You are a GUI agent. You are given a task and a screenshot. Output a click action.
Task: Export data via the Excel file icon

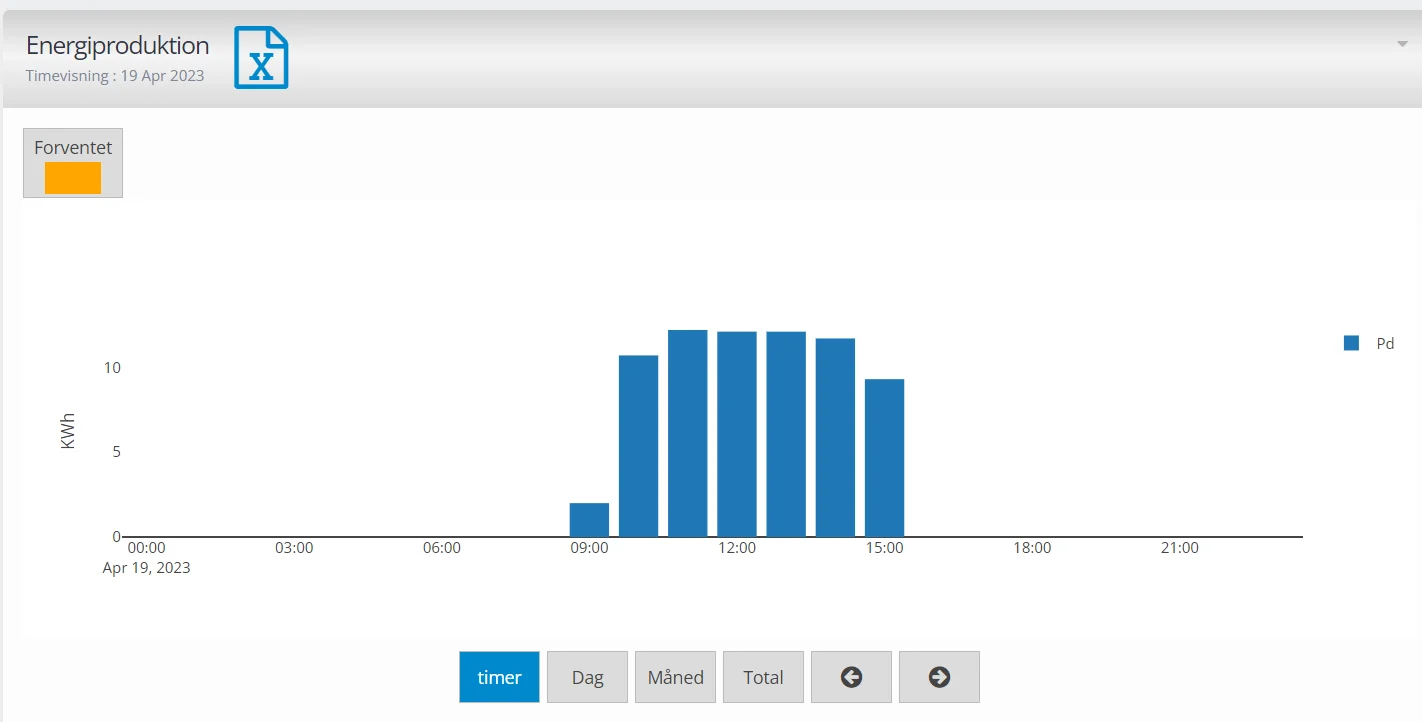[261, 58]
